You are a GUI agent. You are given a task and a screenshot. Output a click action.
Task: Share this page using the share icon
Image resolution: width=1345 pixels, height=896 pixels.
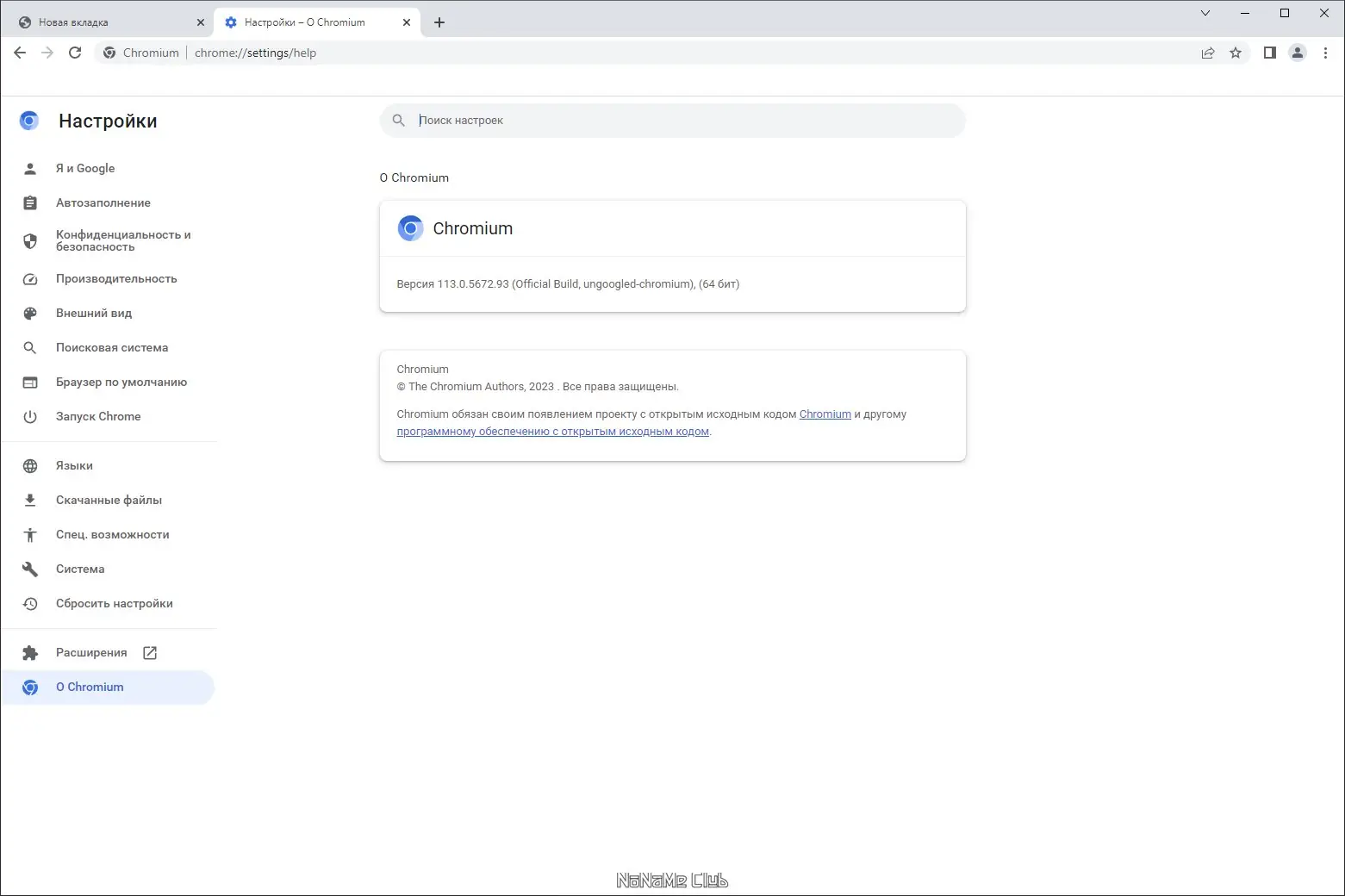(1208, 53)
